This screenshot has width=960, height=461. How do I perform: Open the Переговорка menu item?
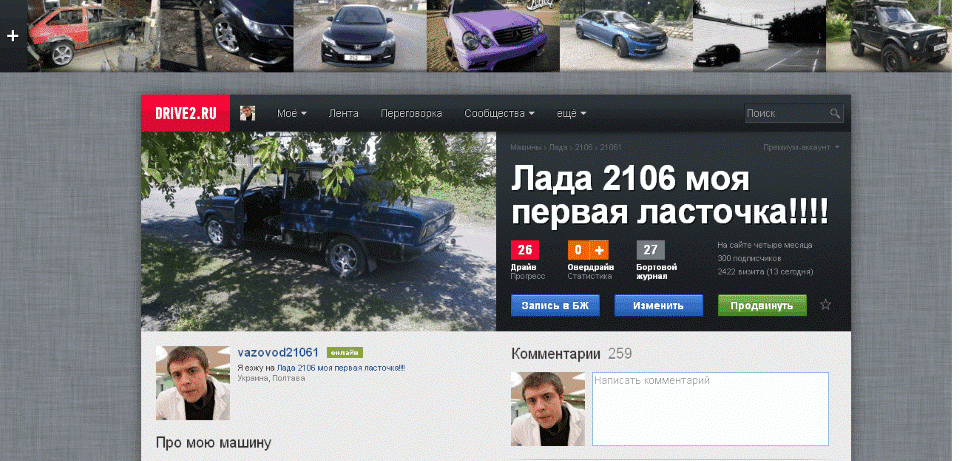(411, 113)
